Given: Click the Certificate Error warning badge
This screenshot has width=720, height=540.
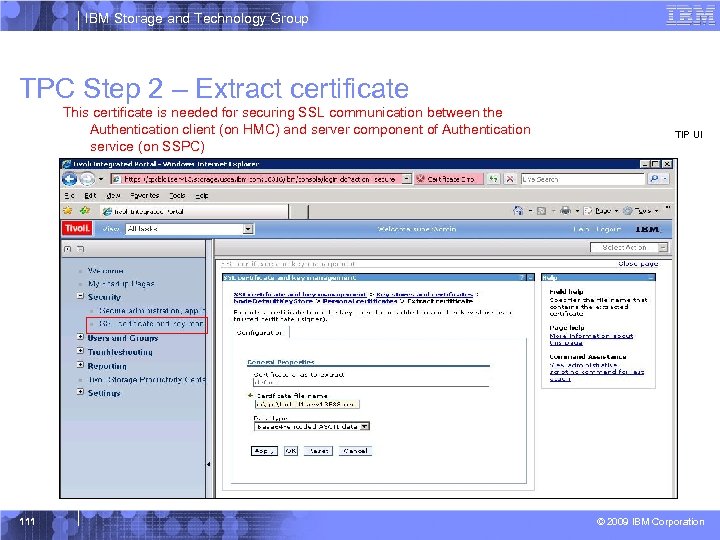Looking at the screenshot, I should point(448,179).
